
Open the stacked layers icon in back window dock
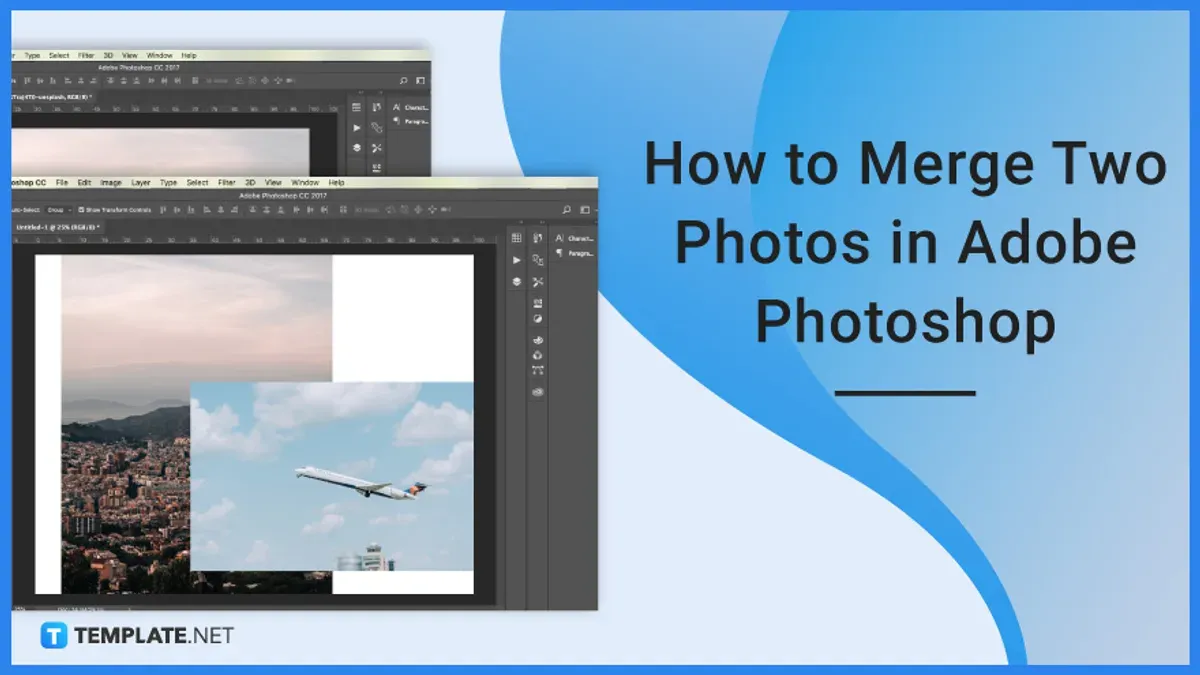point(356,147)
